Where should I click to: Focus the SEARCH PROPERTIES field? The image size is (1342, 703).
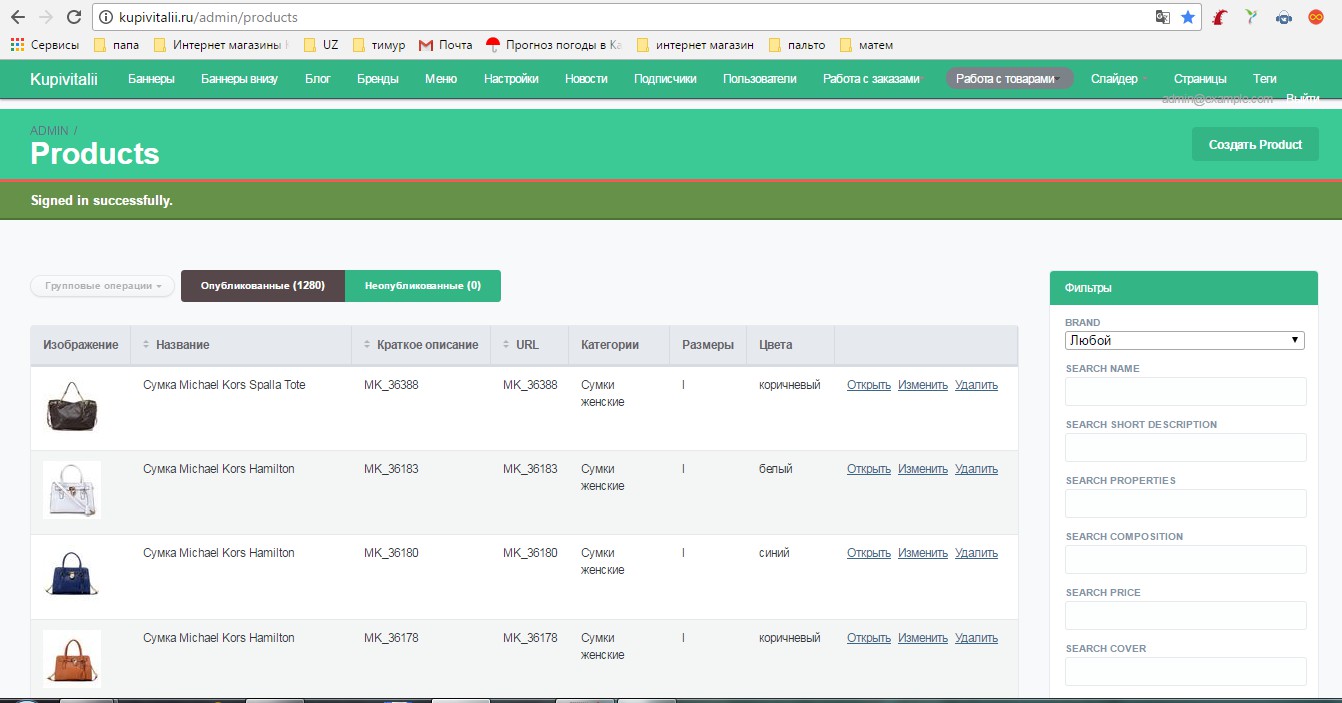point(1186,504)
